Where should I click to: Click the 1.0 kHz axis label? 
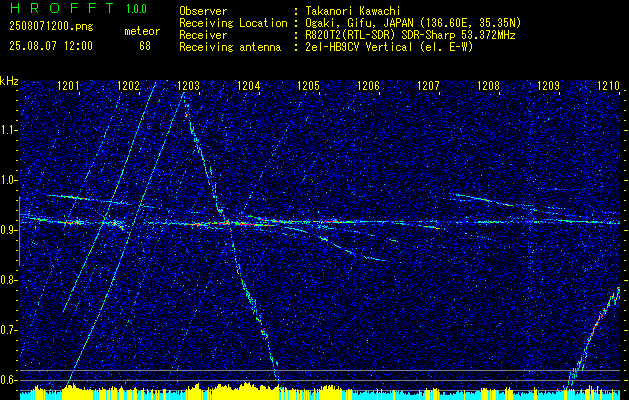click(x=8, y=180)
